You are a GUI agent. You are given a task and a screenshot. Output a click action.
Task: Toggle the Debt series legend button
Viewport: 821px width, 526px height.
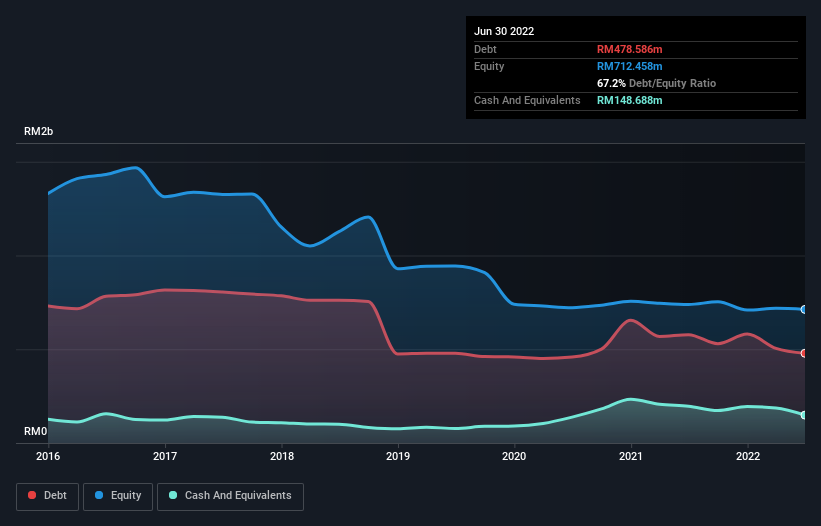[x=47, y=496]
